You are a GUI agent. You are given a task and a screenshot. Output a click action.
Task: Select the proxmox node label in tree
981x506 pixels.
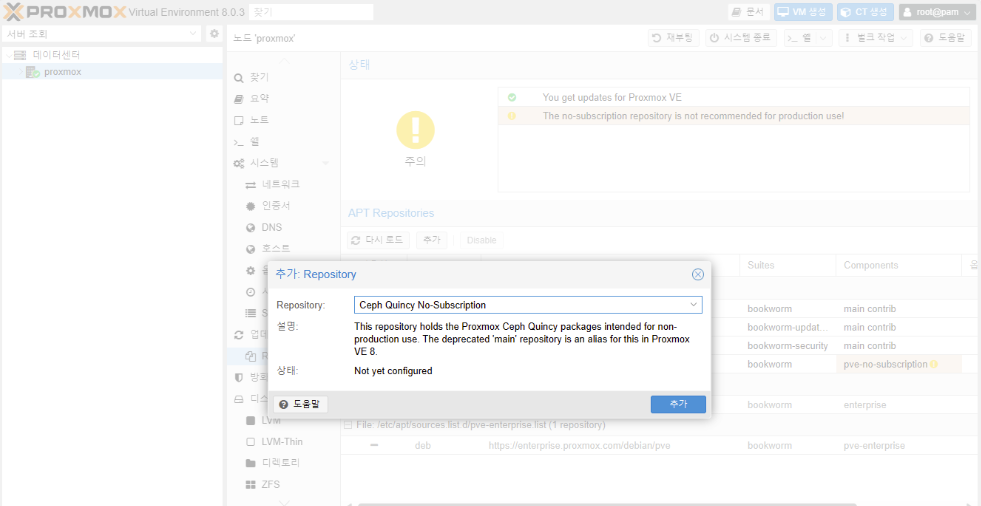point(63,72)
